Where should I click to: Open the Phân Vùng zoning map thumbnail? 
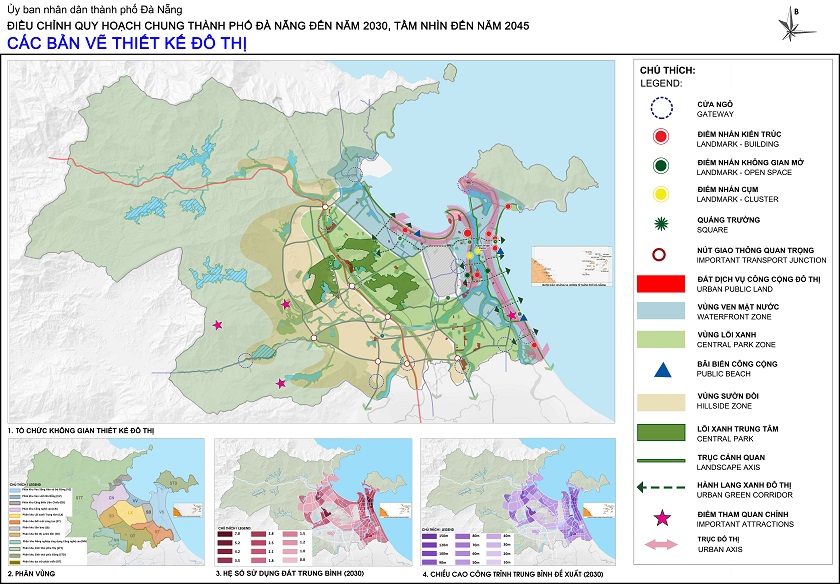click(105, 503)
